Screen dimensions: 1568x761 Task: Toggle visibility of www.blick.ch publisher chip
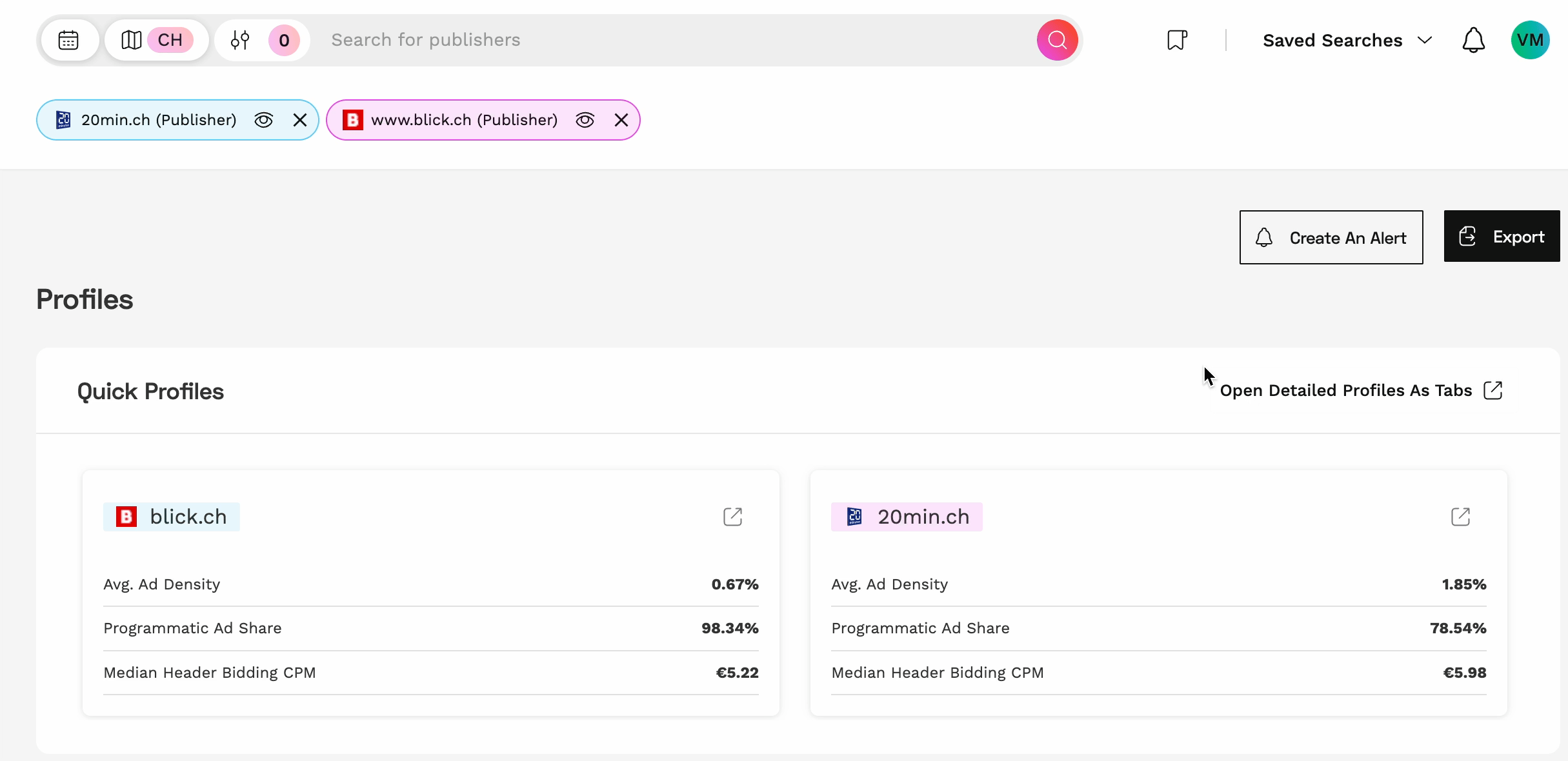pos(585,120)
